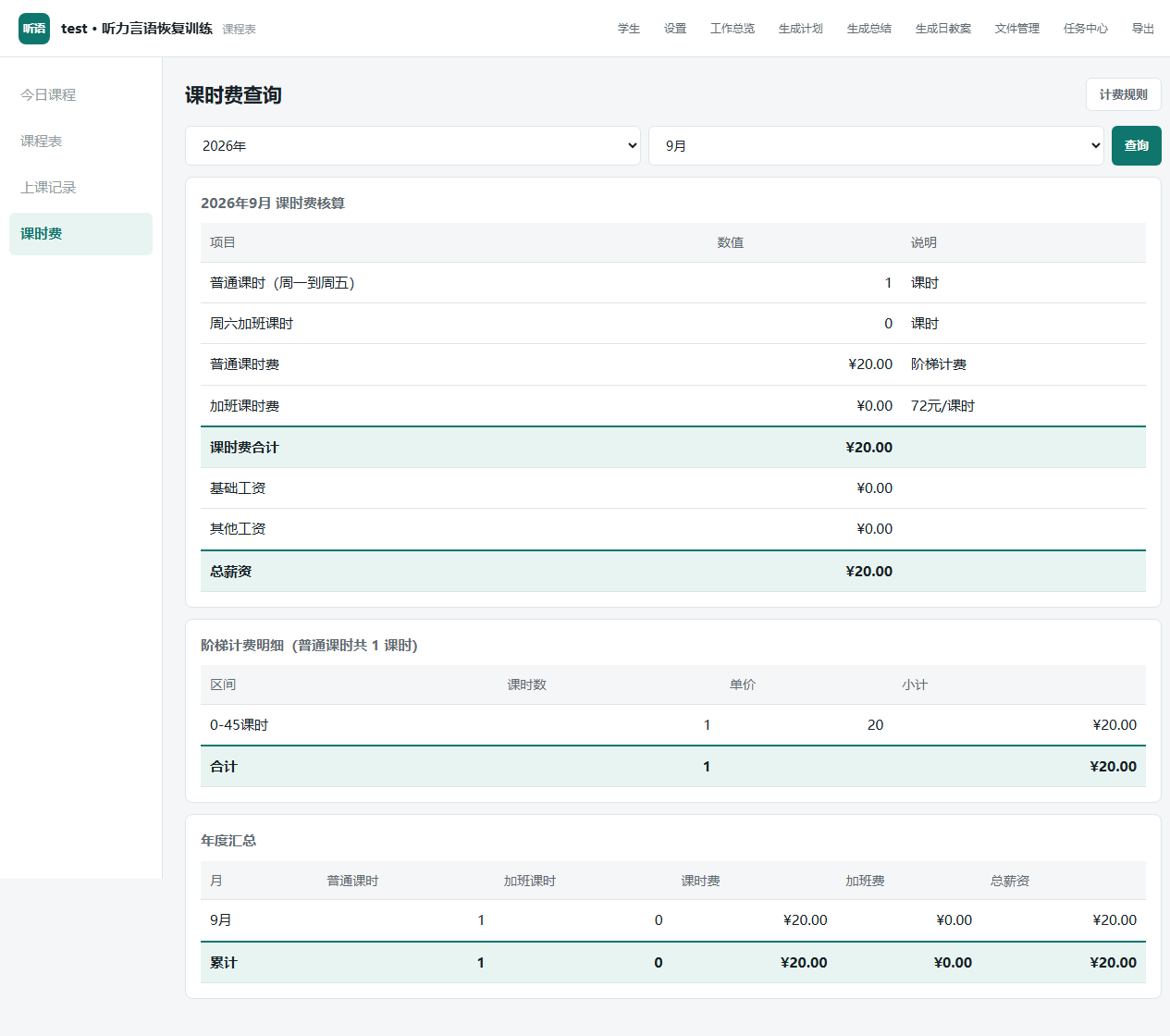The height and width of the screenshot is (1036, 1170).
Task: Click 导出 in the top navigation
Action: coord(1143,29)
